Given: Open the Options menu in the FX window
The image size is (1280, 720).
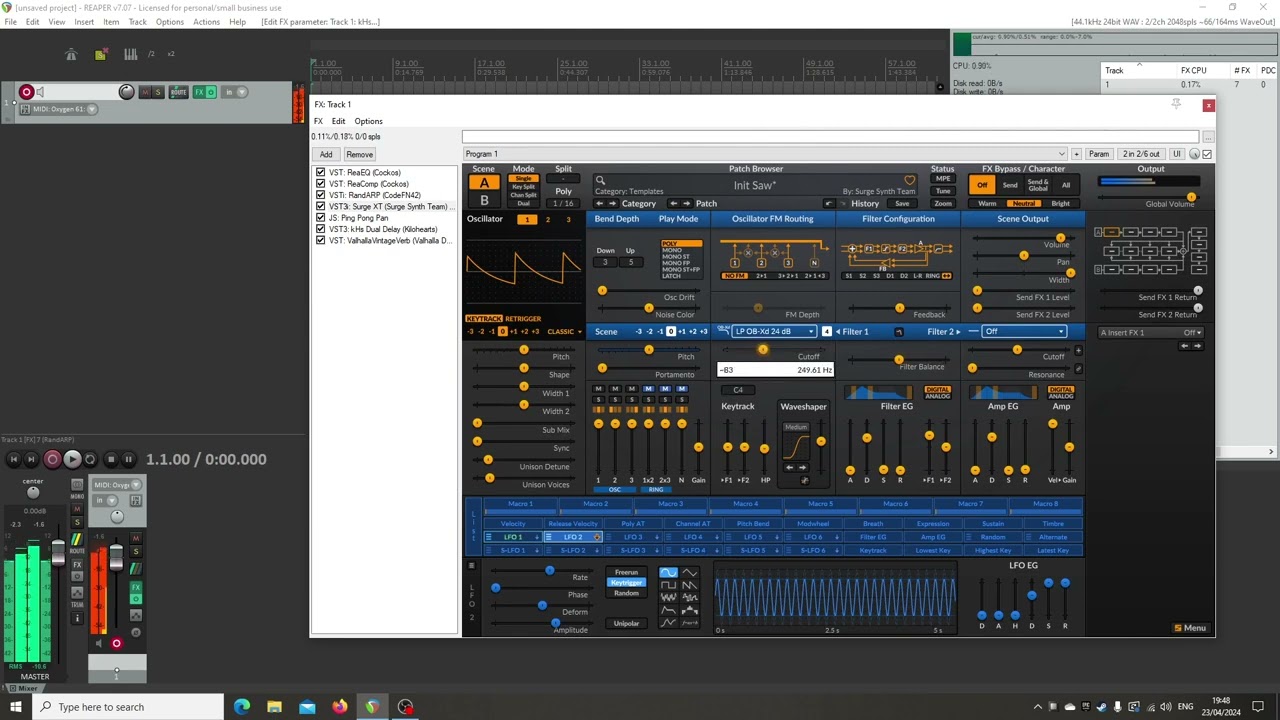Looking at the screenshot, I should tap(368, 121).
